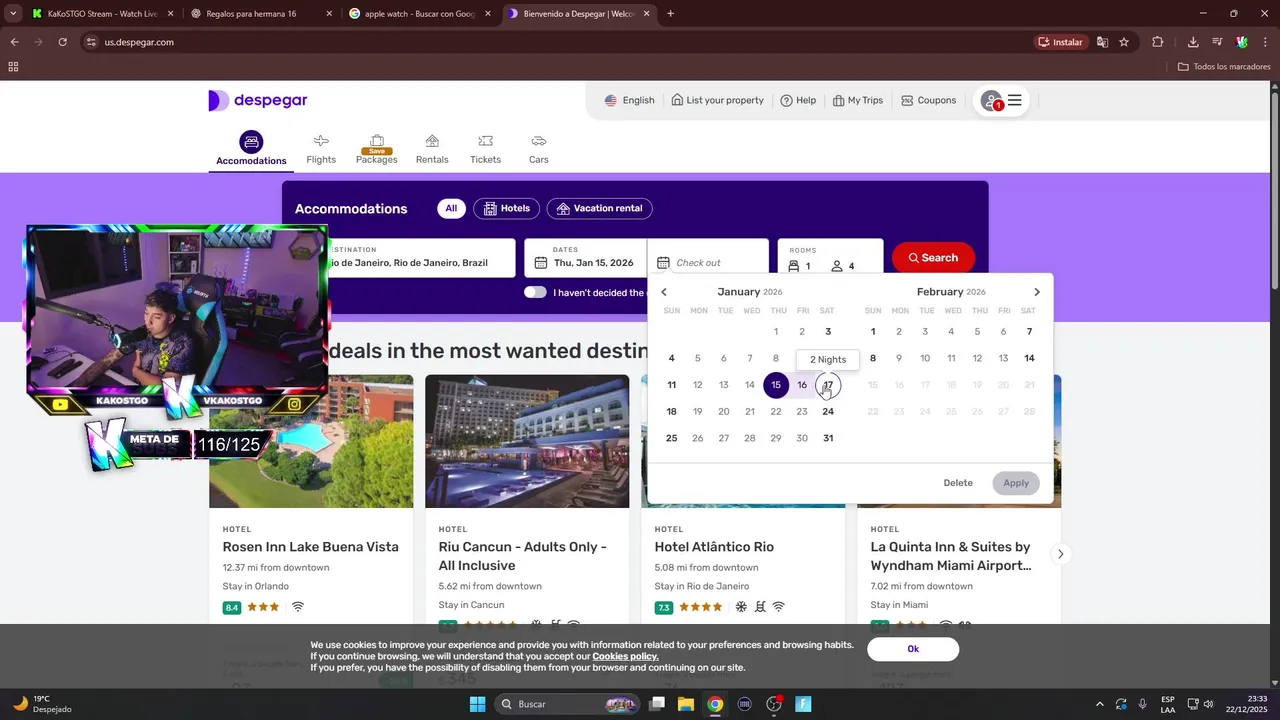Open the check-in date Thu, Jan 15, 2026 field
This screenshot has width=1280, height=720.
pyautogui.click(x=585, y=258)
